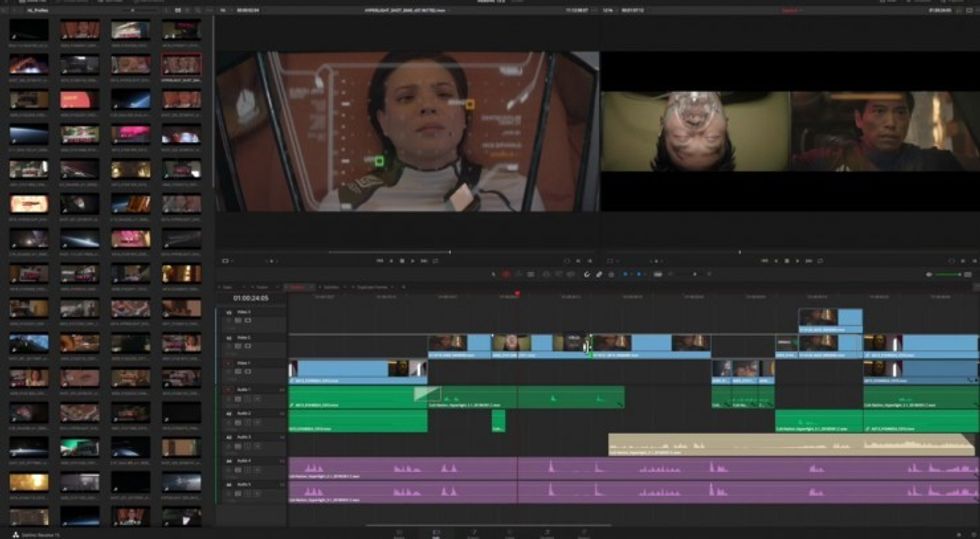Jump to first frame in source viewer
Viewport: 980px width, 539px height.
pos(379,261)
